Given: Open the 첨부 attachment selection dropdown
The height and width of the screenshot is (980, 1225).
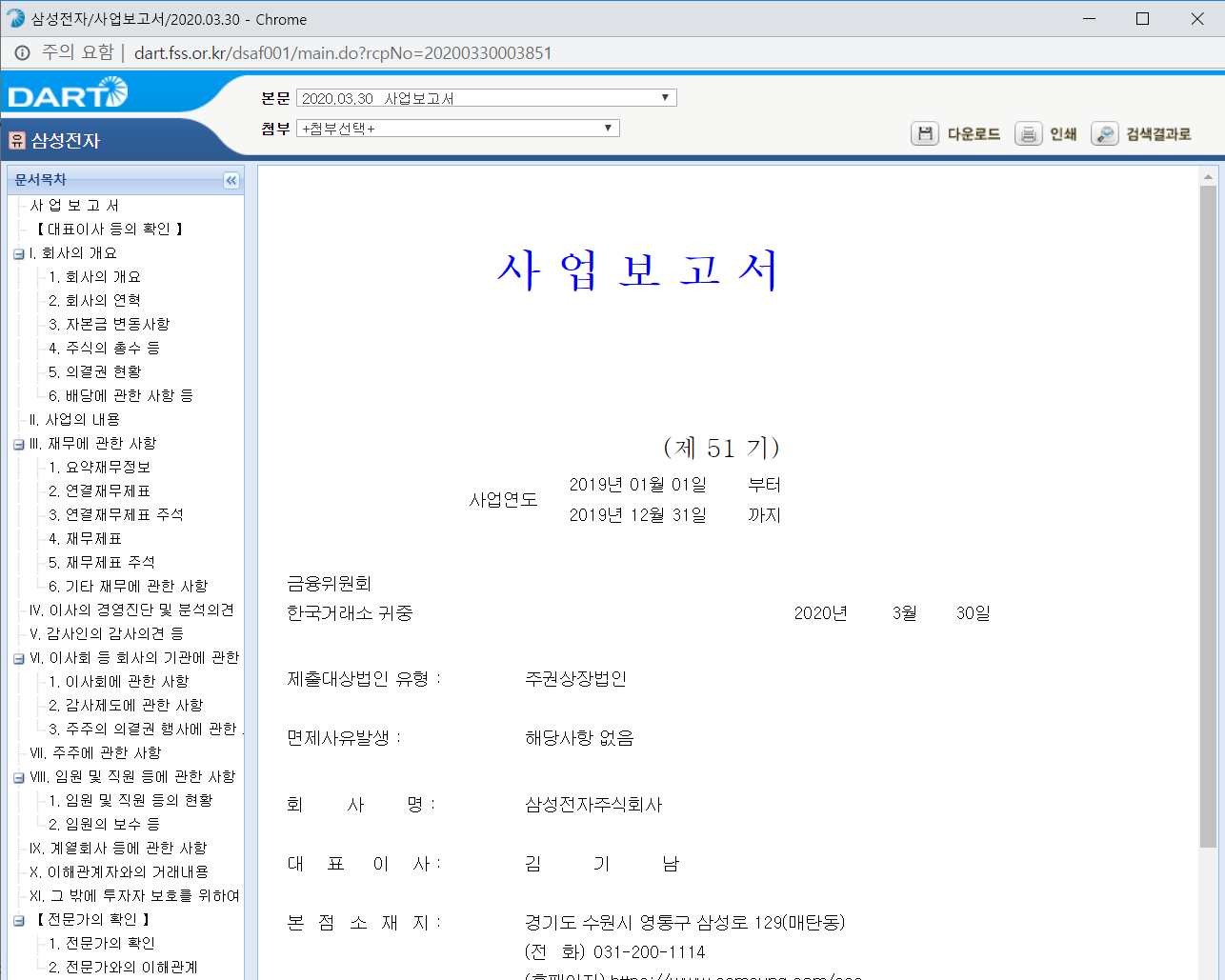Looking at the screenshot, I should pyautogui.click(x=458, y=128).
